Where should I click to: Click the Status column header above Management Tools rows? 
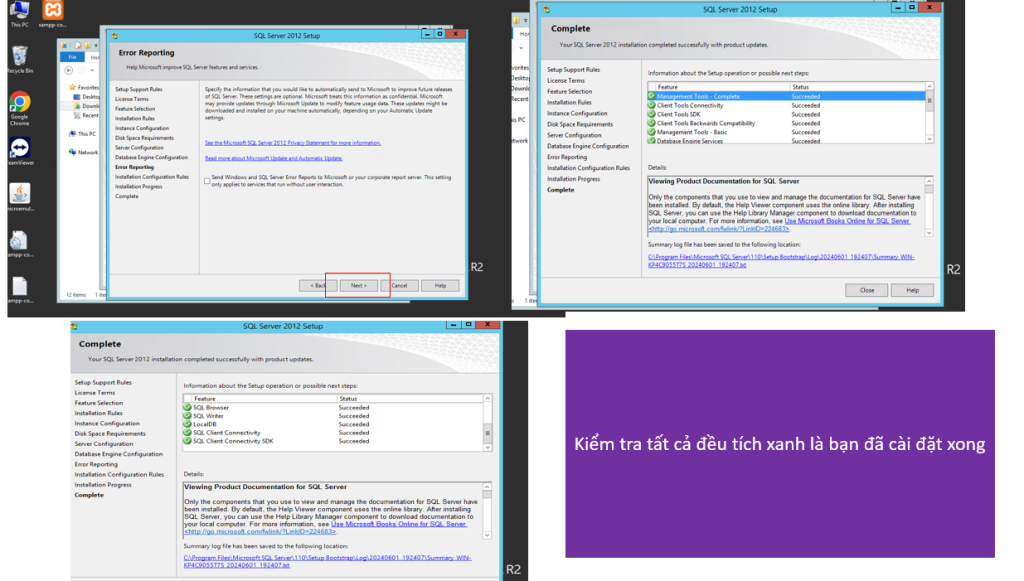(x=857, y=87)
